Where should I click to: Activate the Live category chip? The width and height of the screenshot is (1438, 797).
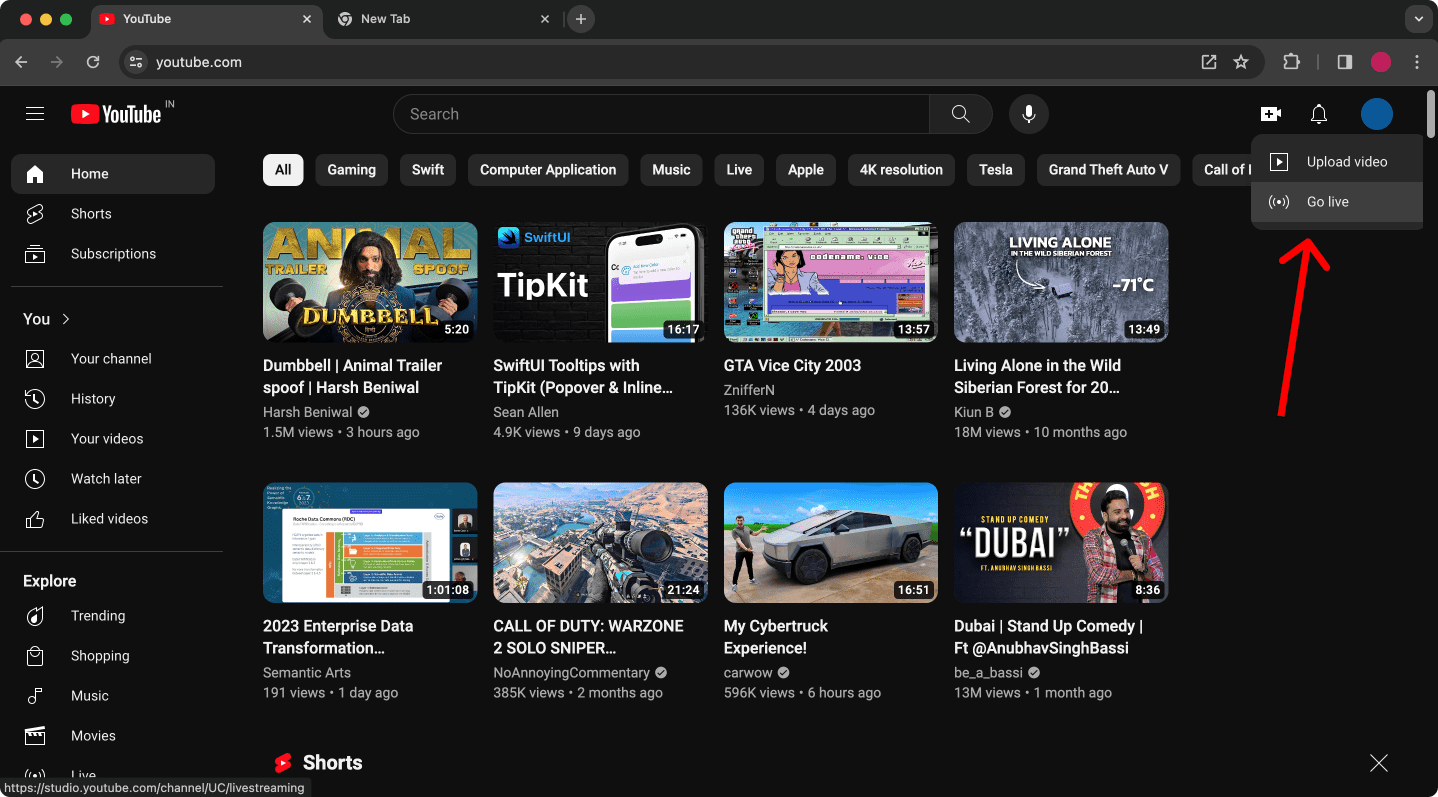(738, 169)
